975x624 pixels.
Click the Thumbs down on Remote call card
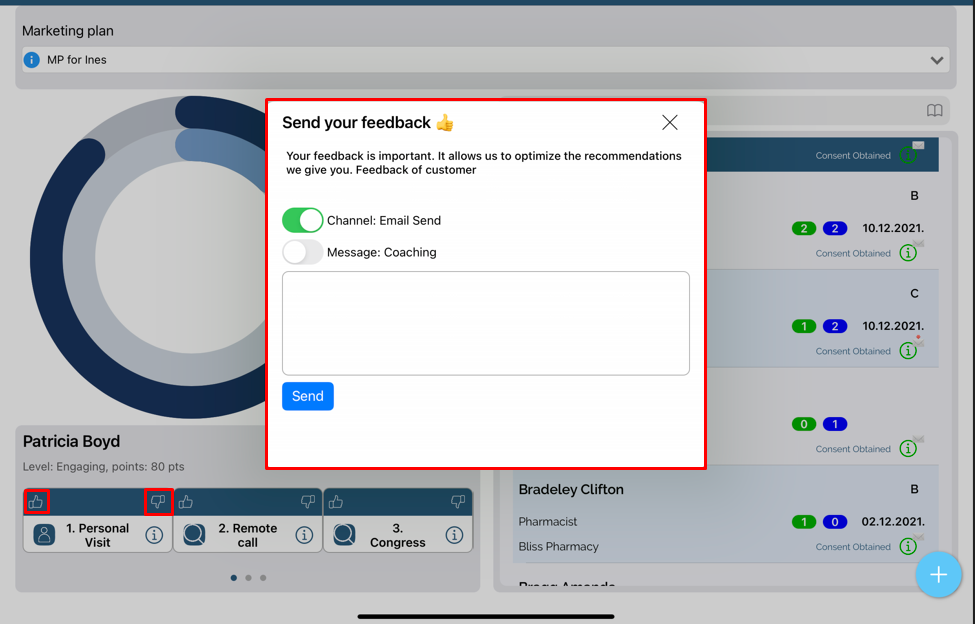308,501
